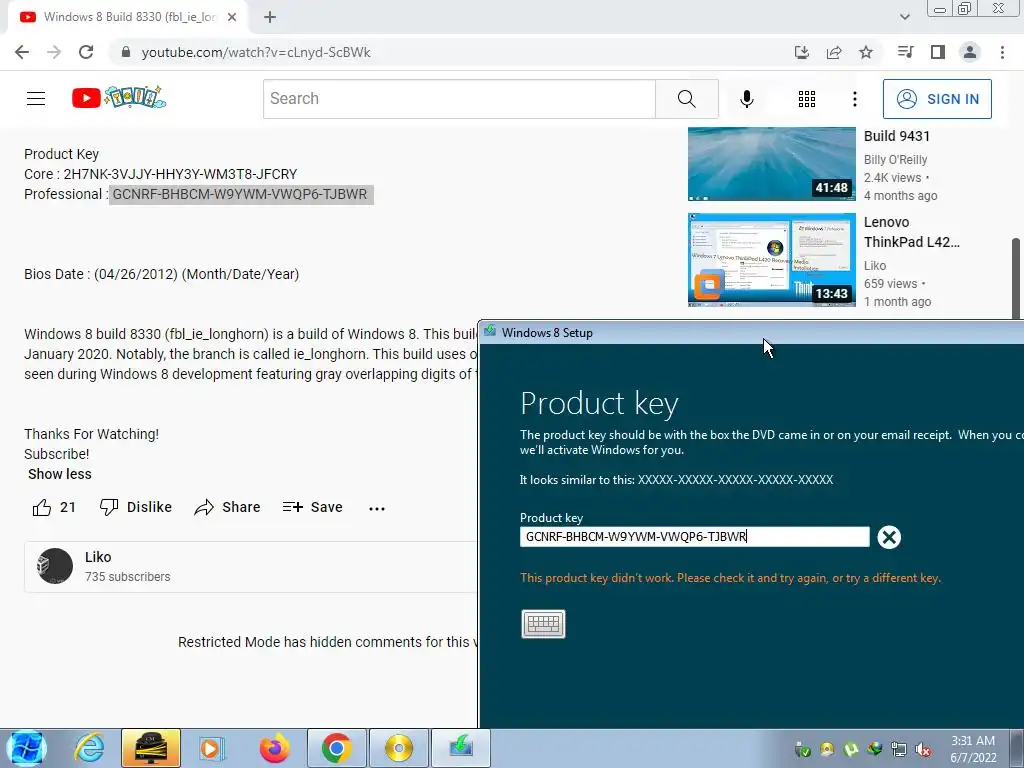Open the YouTube hamburger guide menu

tap(36, 99)
